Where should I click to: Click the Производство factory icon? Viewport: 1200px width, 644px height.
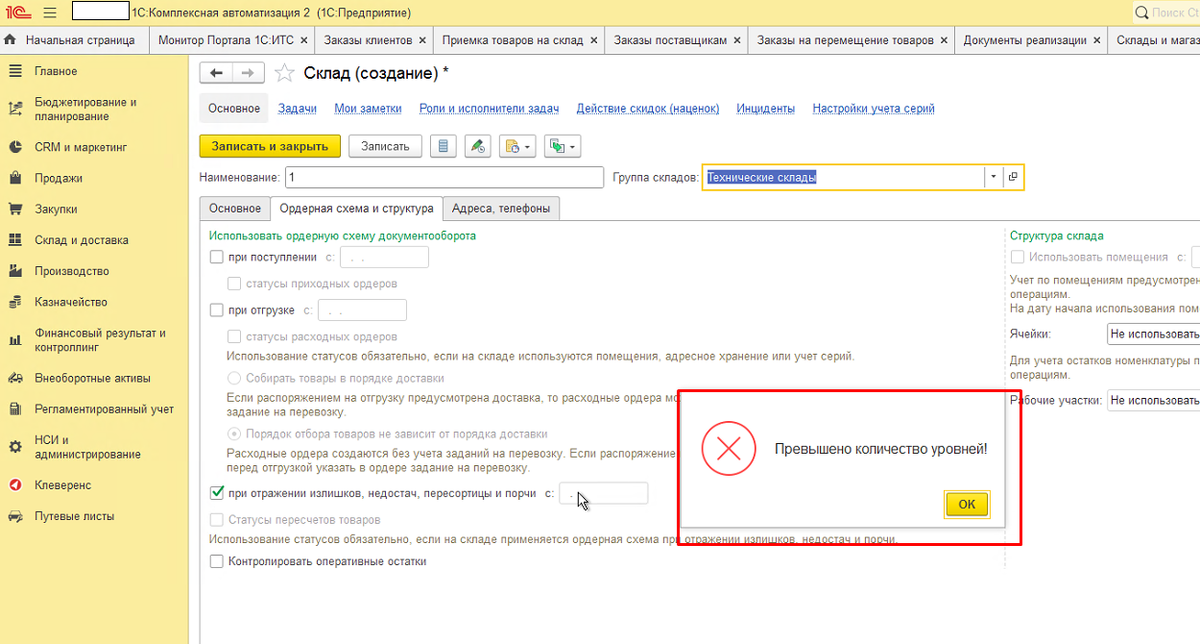point(15,271)
